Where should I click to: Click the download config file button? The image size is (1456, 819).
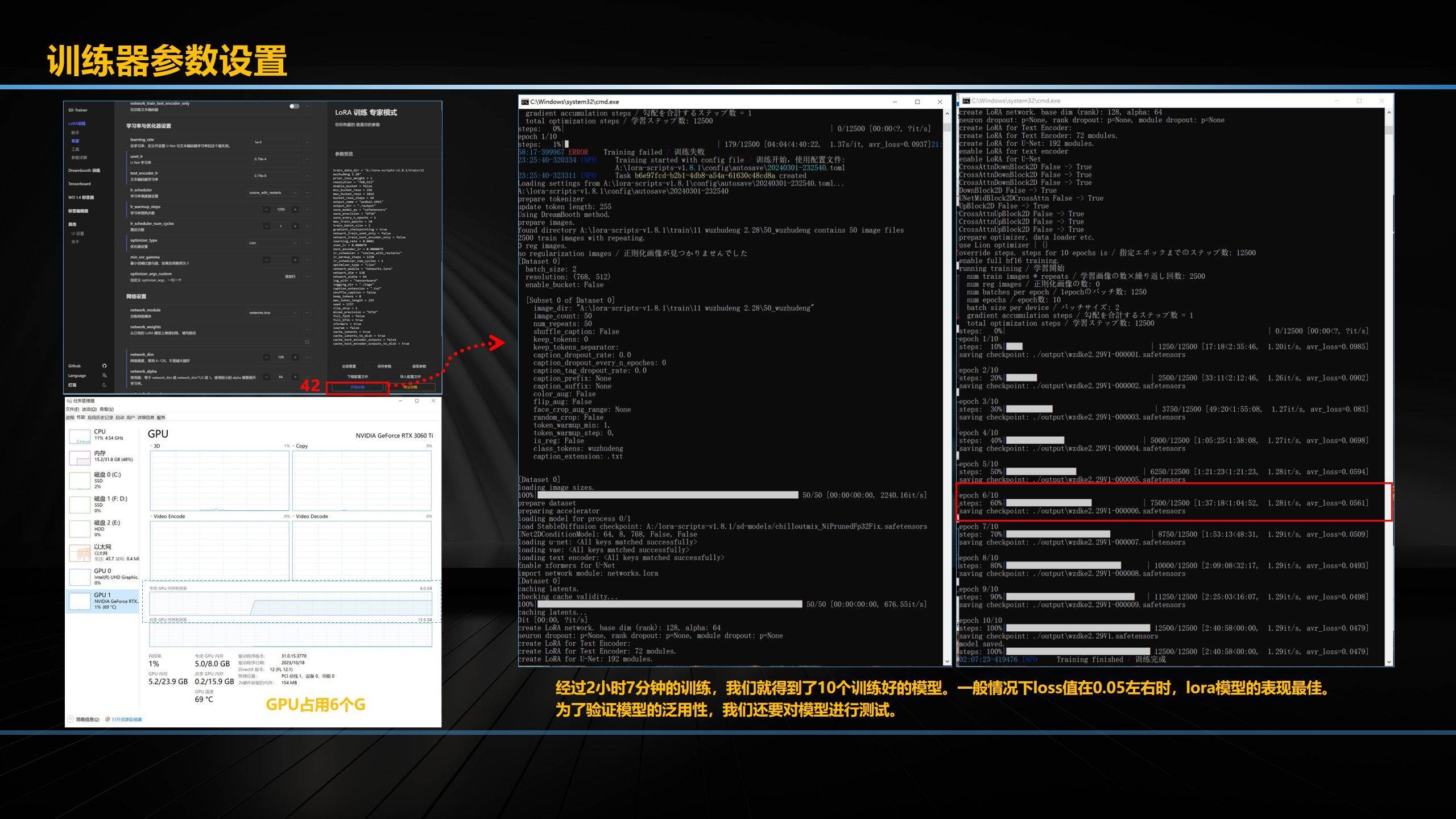click(357, 377)
